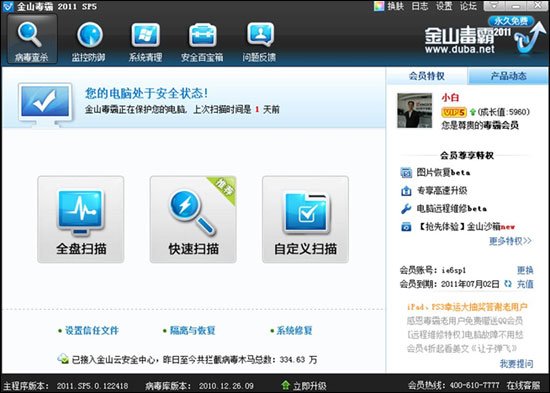Click 在线客服 online support
Image resolution: width=550 pixels, height=393 pixels.
pyautogui.click(x=523, y=386)
